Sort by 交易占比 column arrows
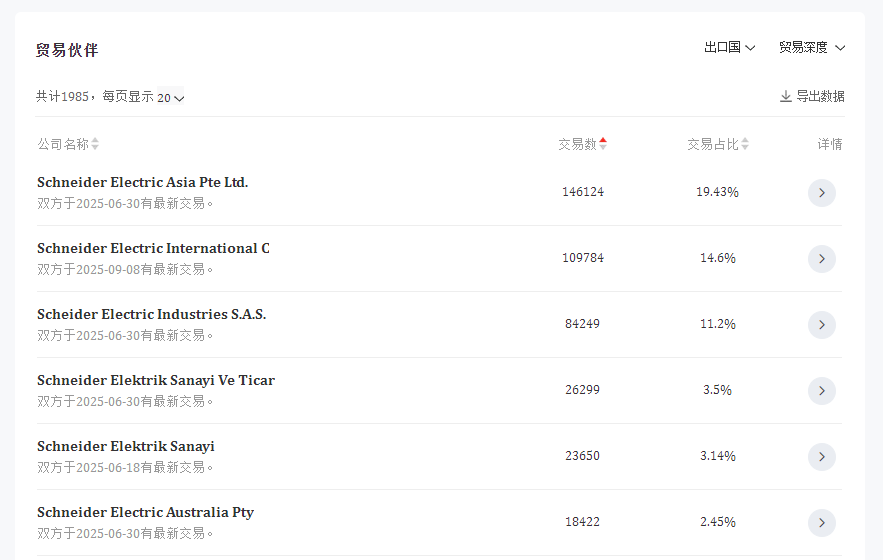 [745, 144]
